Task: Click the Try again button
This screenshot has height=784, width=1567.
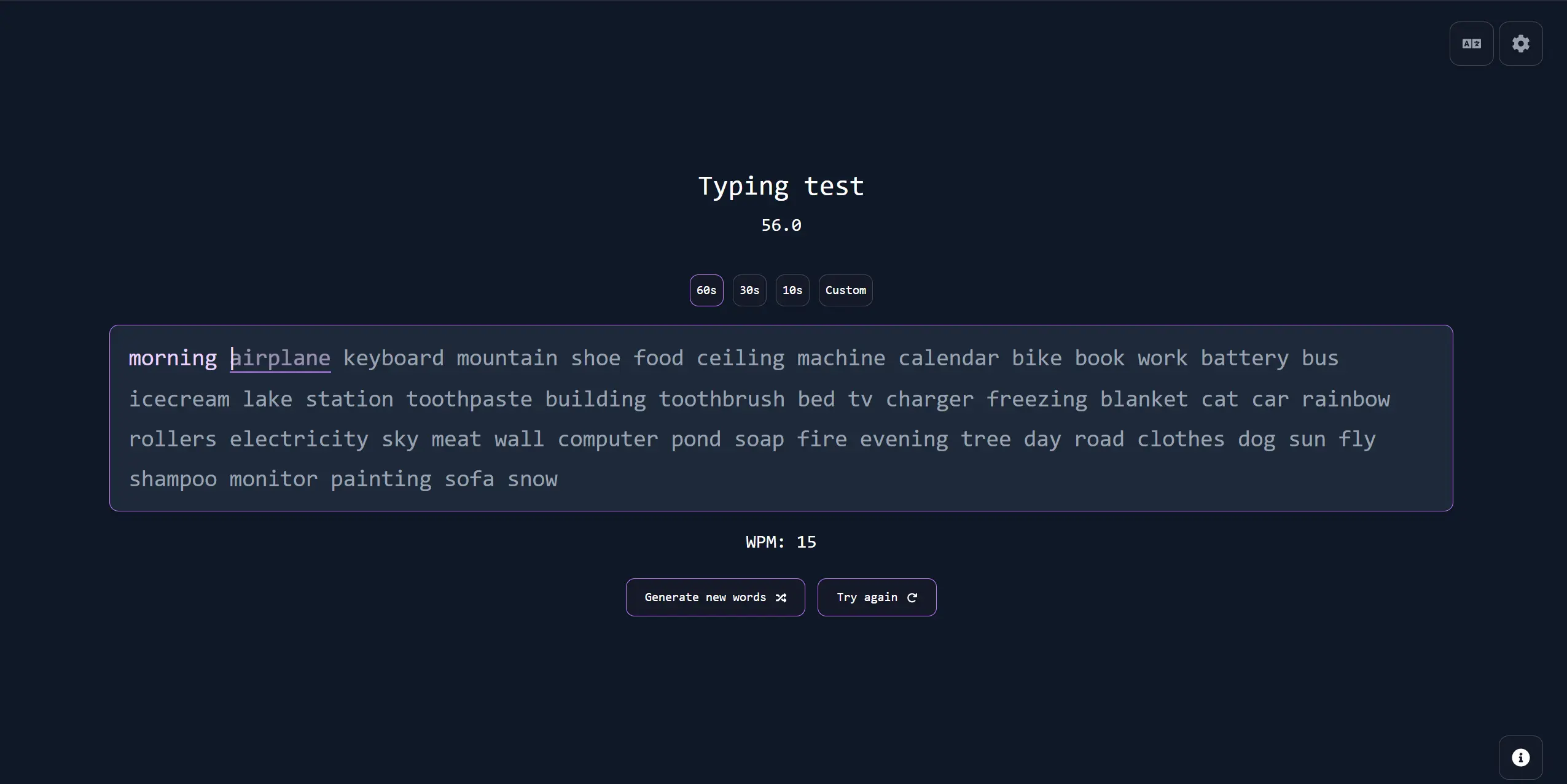Action: [x=877, y=597]
